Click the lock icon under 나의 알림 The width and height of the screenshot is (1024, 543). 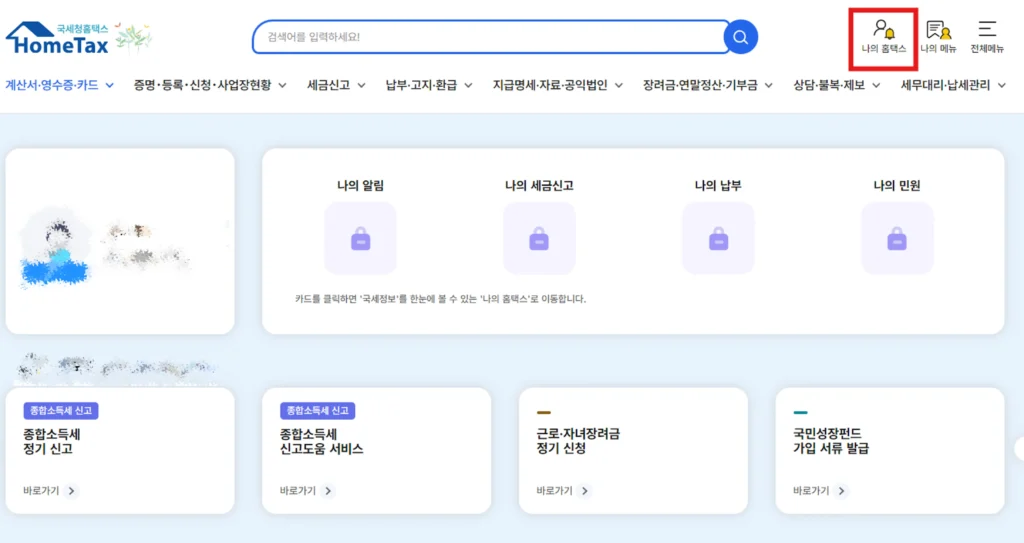360,239
